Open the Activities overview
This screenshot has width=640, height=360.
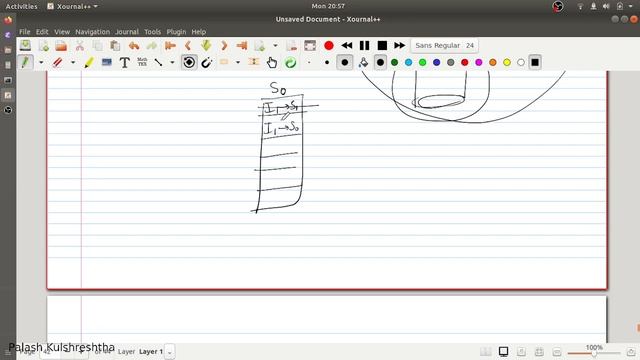(x=21, y=6)
